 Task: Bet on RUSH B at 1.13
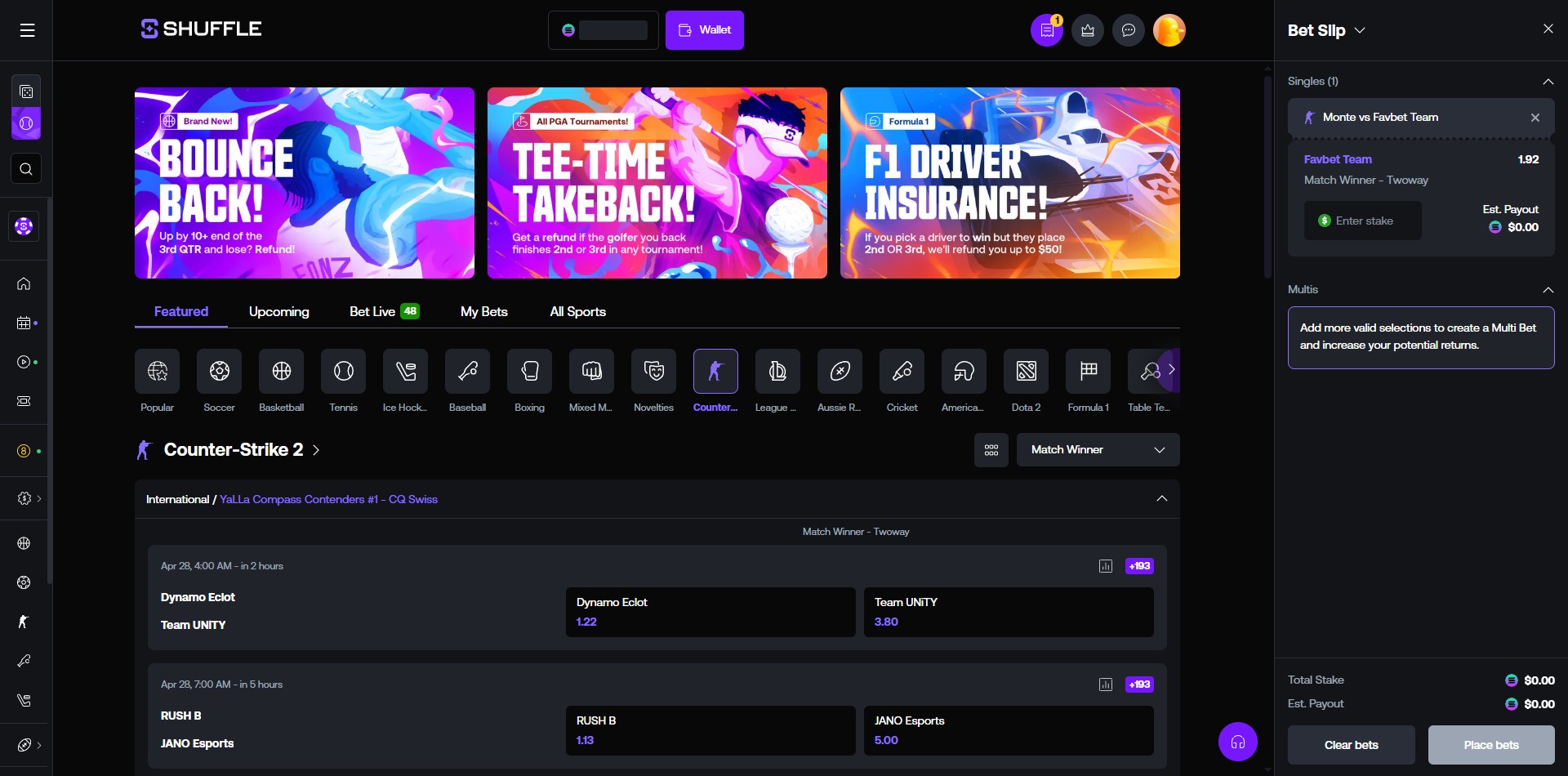point(710,730)
